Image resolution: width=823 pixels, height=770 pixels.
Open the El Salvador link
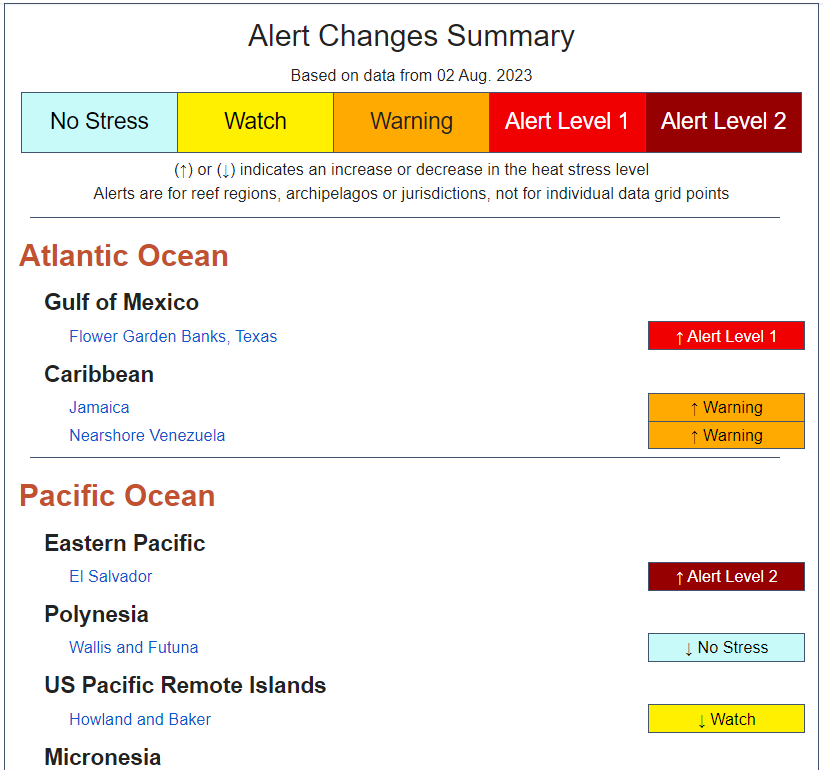(x=111, y=576)
